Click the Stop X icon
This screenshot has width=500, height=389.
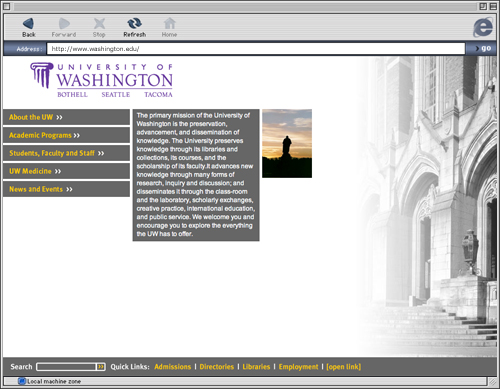99,24
